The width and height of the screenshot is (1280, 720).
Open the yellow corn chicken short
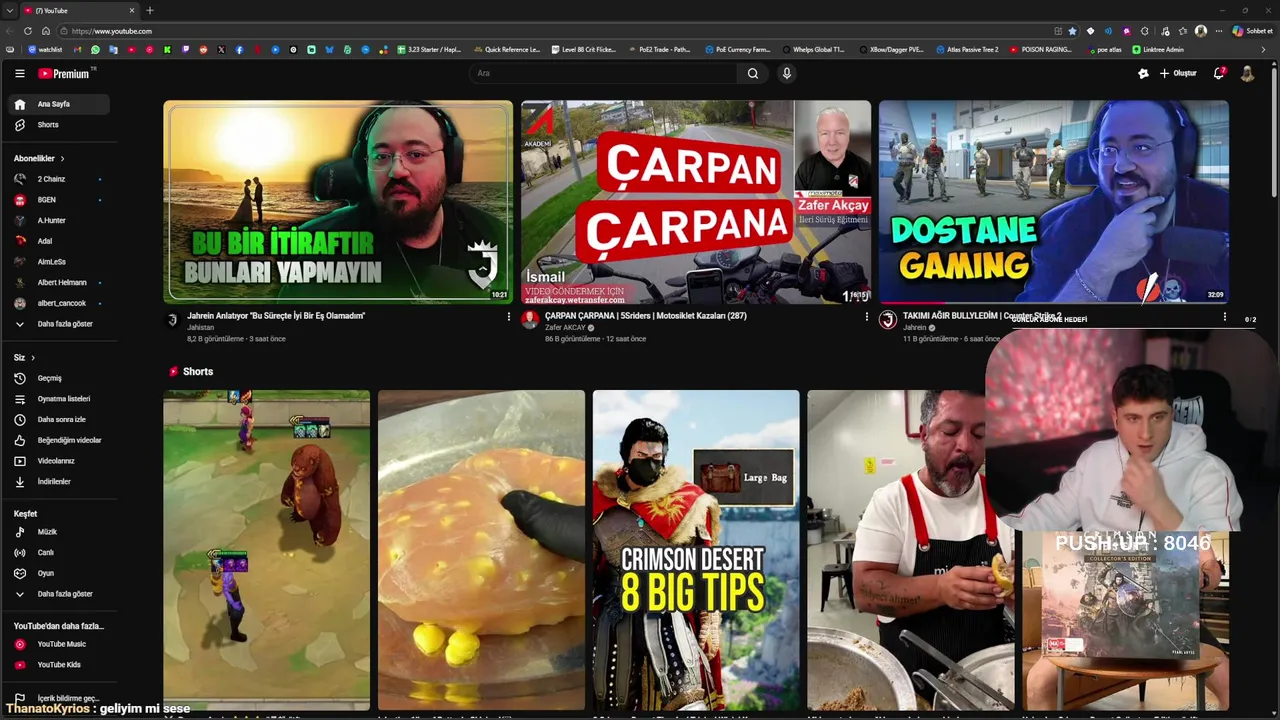(x=481, y=550)
